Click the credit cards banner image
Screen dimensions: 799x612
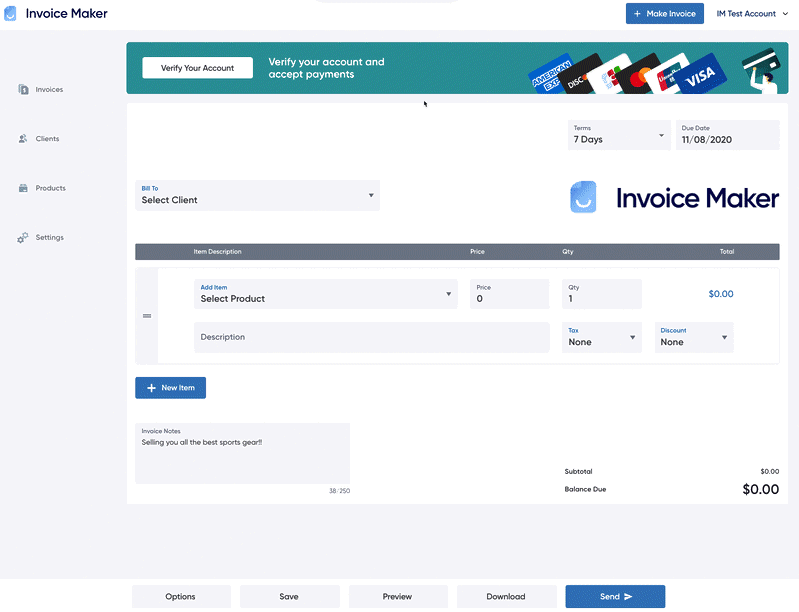[x=628, y=73]
